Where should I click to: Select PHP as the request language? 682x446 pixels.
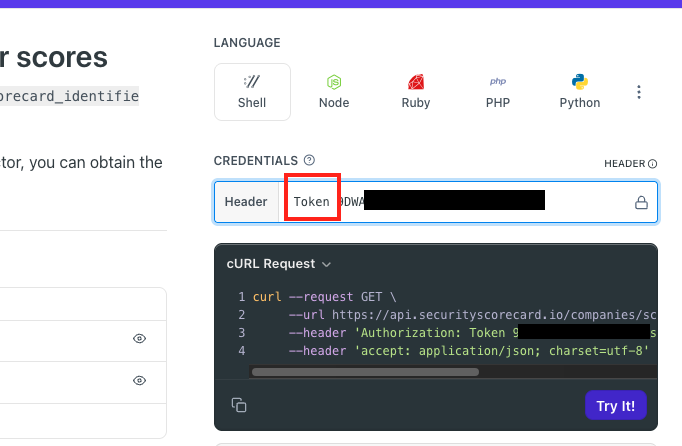click(x=498, y=91)
